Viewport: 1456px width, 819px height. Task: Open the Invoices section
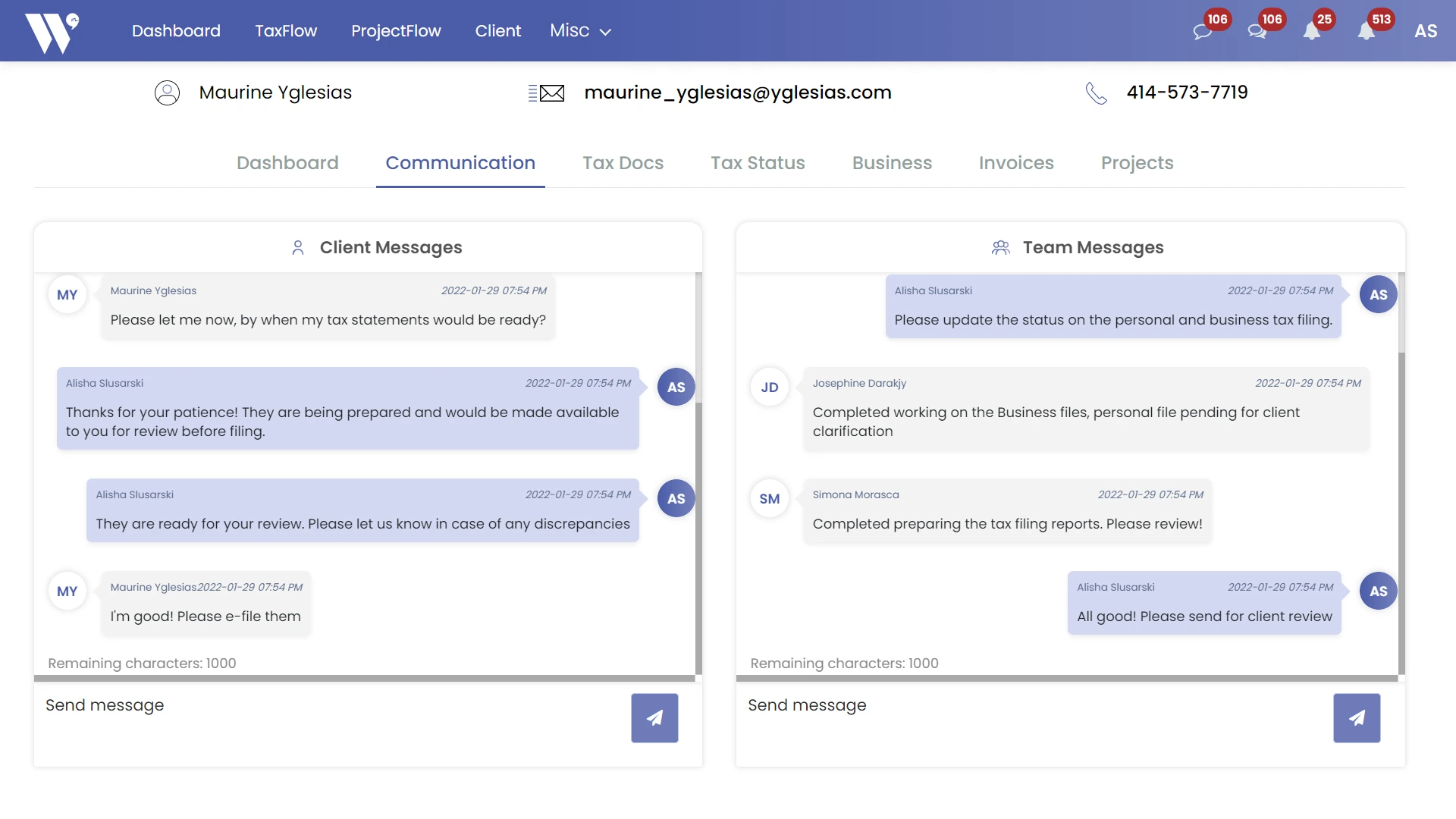(1016, 163)
